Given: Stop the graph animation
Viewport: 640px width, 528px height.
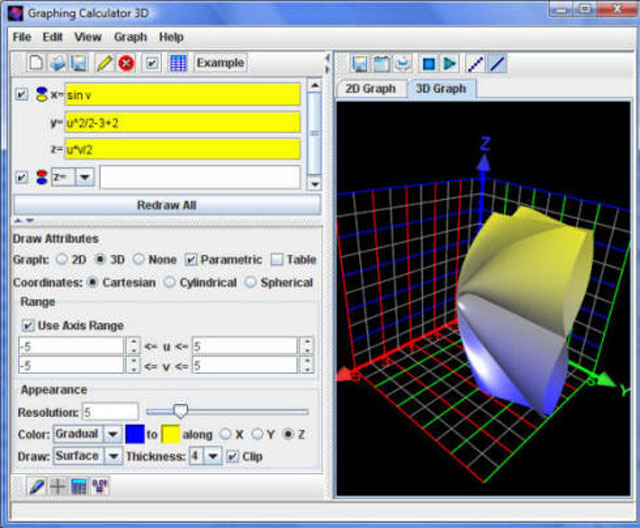Looking at the screenshot, I should [x=429, y=64].
